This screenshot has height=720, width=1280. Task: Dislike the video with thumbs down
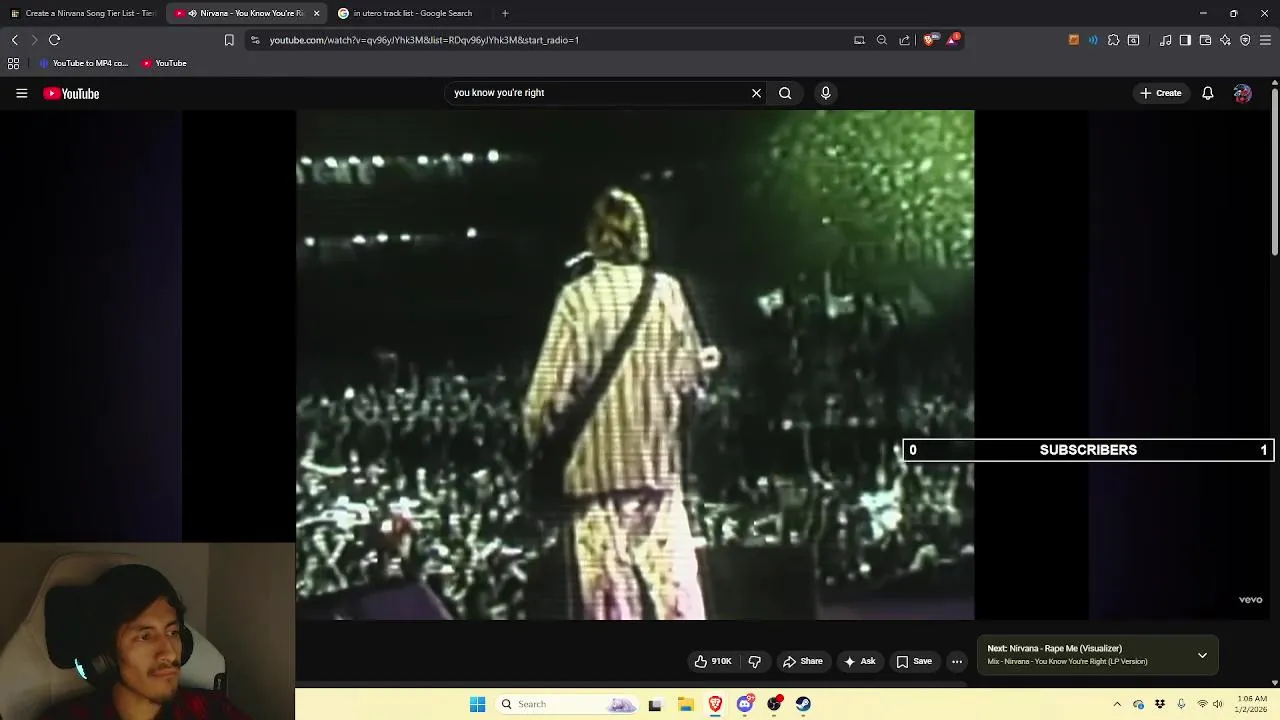click(755, 661)
